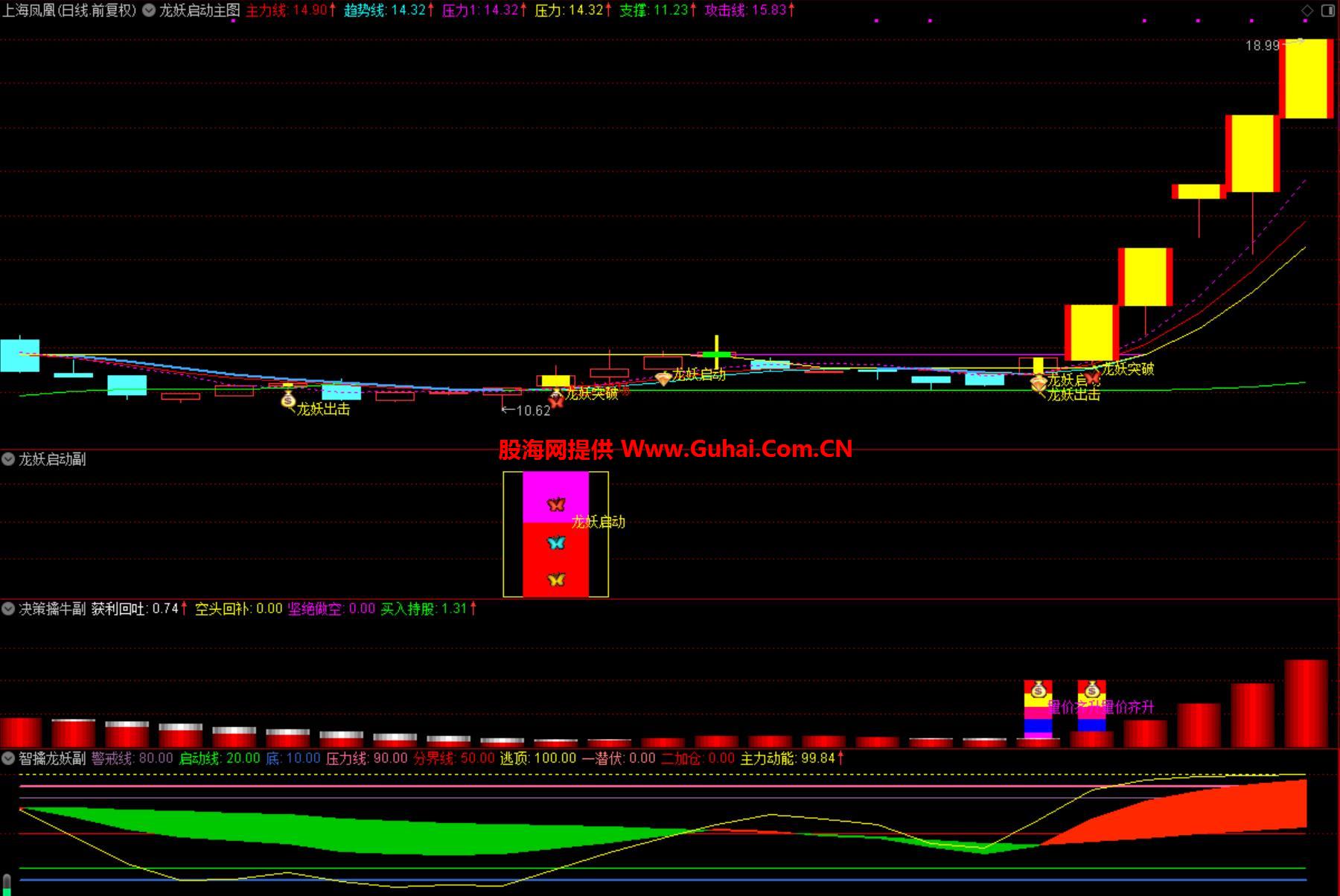Click the middle 龙妖突破 signal label
1340x896 pixels.
click(x=592, y=393)
